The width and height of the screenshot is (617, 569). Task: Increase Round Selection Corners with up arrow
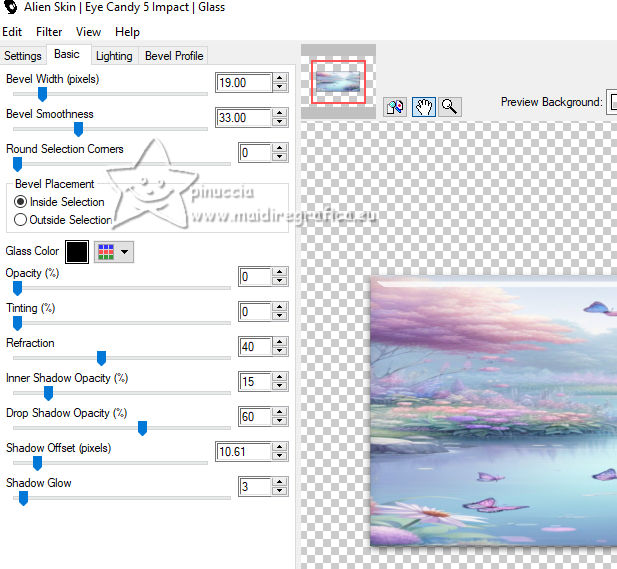point(279,148)
